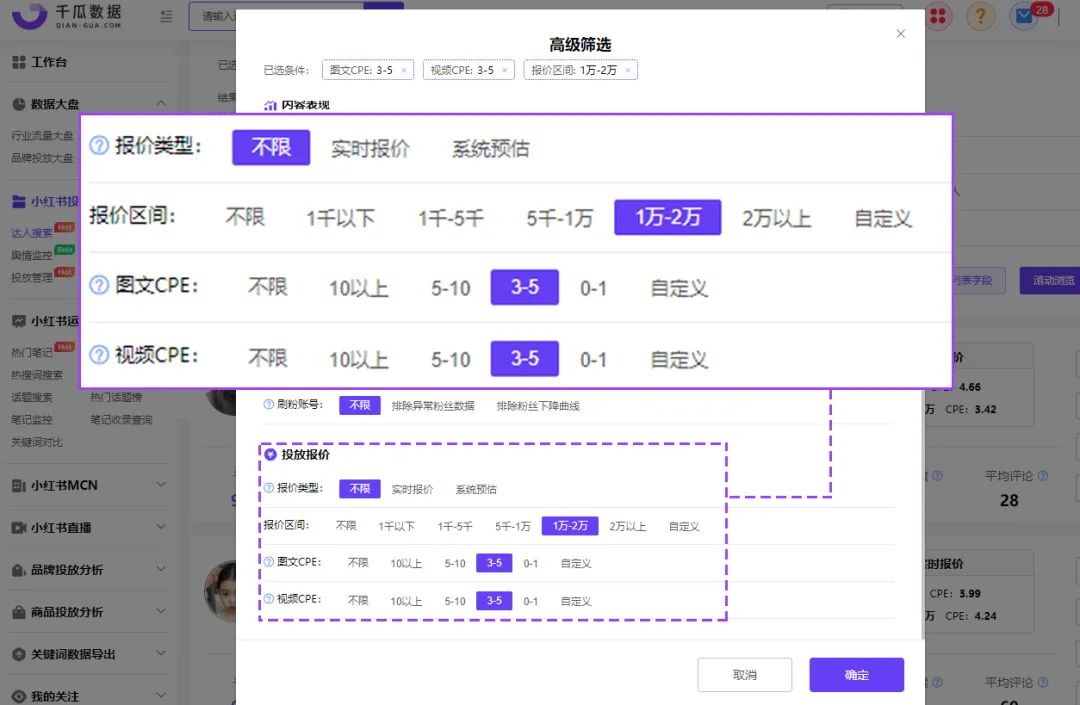Viewport: 1080px width, 705px height.
Task: Select 实时报价 in enlarged 报价类型 row
Action: (370, 148)
